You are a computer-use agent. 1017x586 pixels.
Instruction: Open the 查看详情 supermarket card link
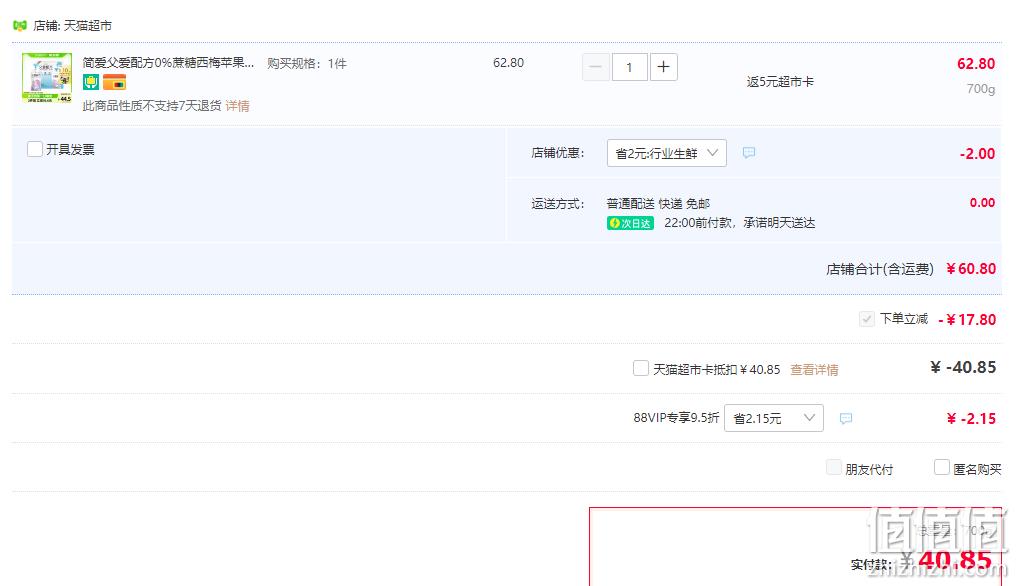tap(814, 369)
